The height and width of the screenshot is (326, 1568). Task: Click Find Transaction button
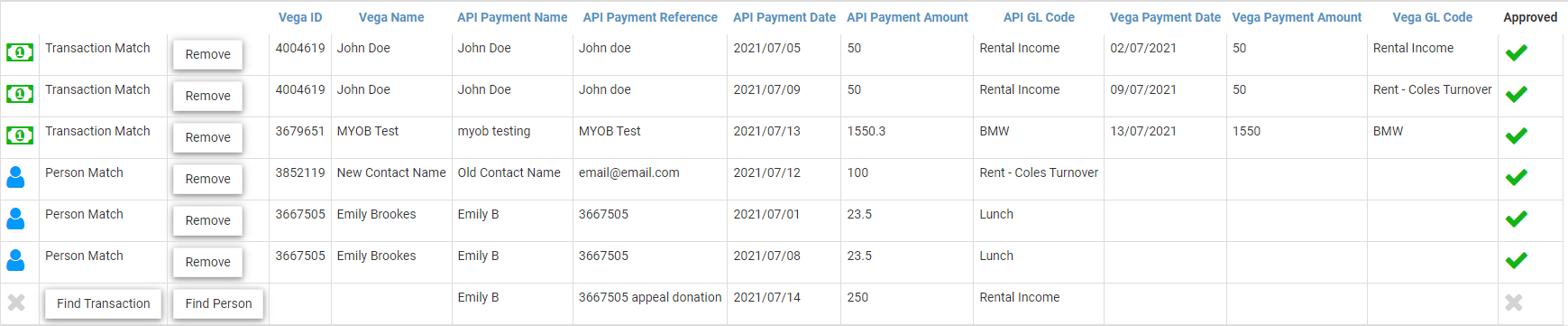104,303
